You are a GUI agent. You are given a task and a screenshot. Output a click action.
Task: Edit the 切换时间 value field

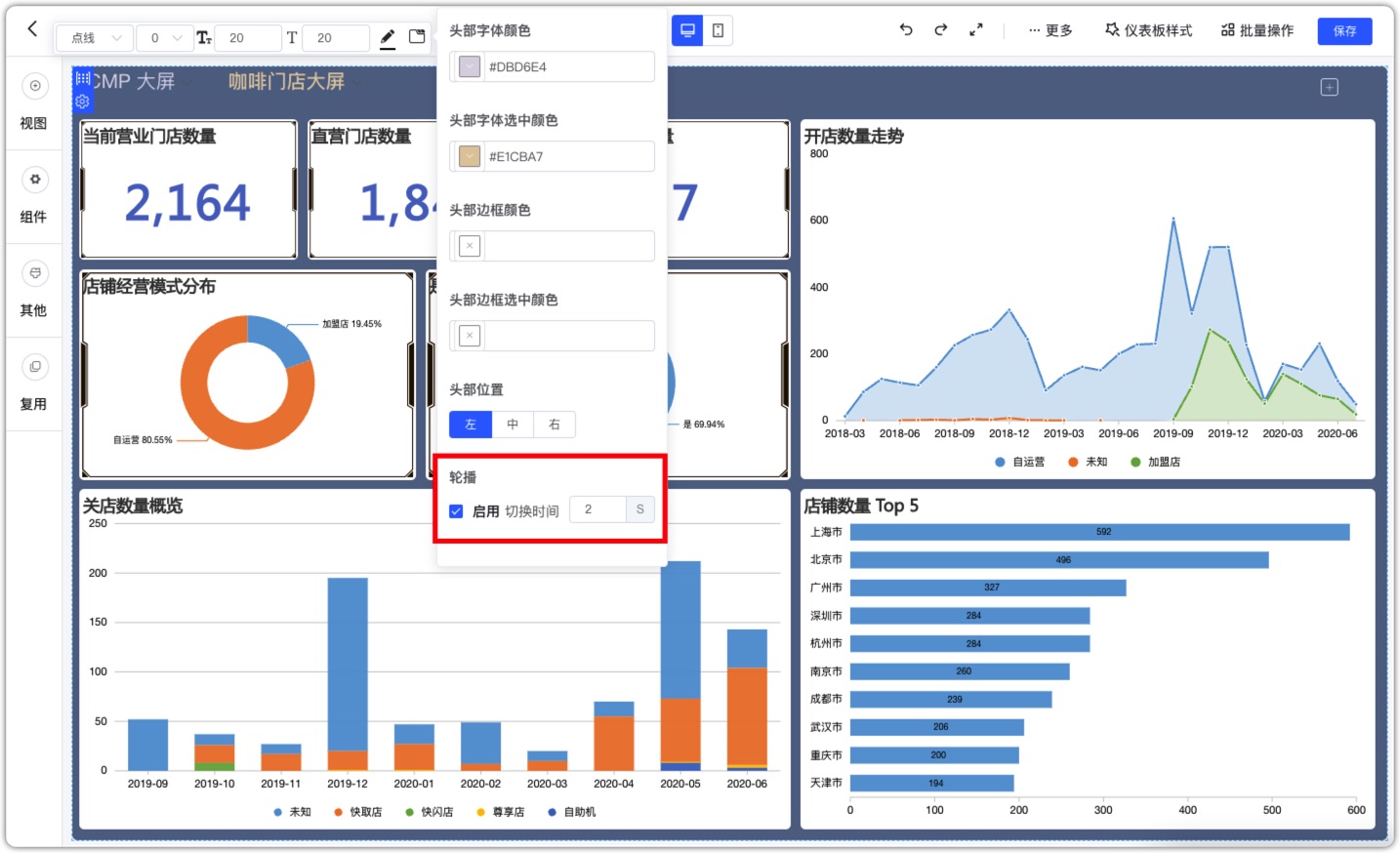[x=597, y=509]
